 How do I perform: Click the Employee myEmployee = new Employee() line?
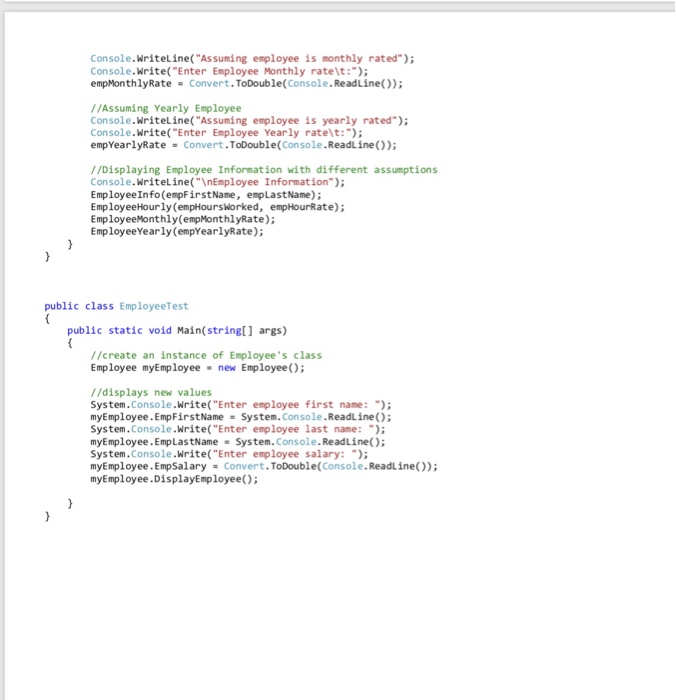click(x=197, y=367)
